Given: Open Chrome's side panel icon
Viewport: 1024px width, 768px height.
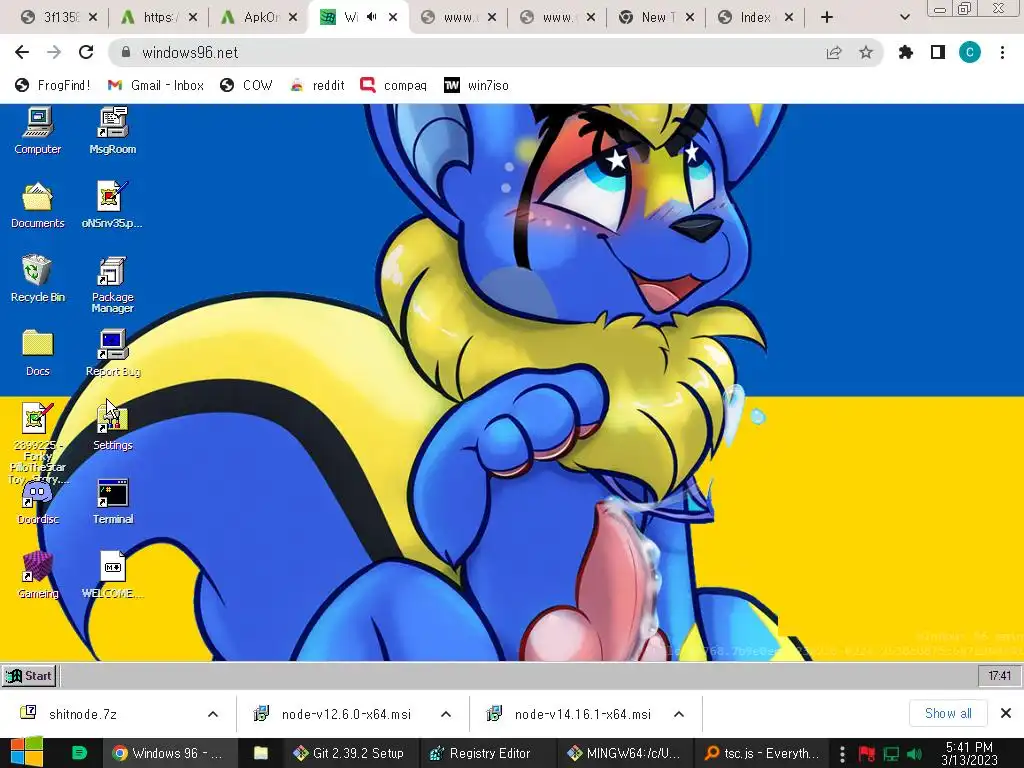Looking at the screenshot, I should (x=938, y=52).
